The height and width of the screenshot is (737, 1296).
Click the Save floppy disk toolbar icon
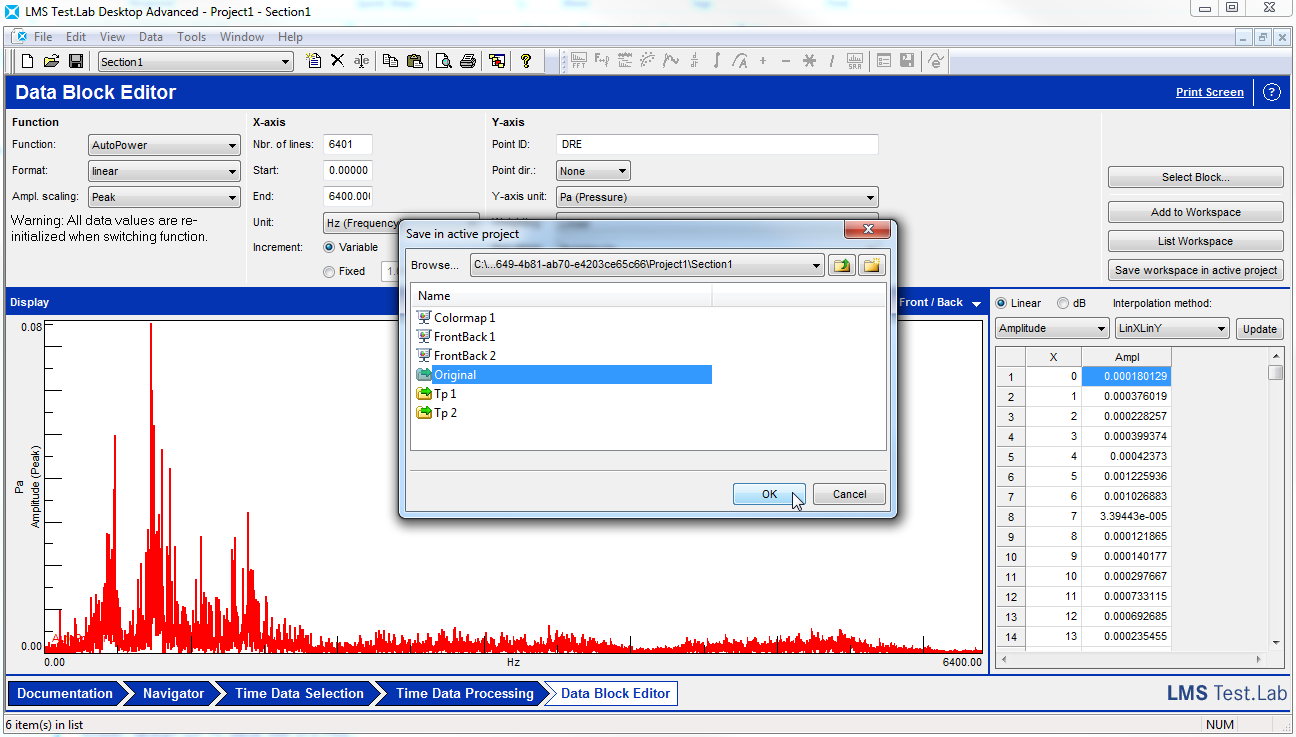[75, 61]
